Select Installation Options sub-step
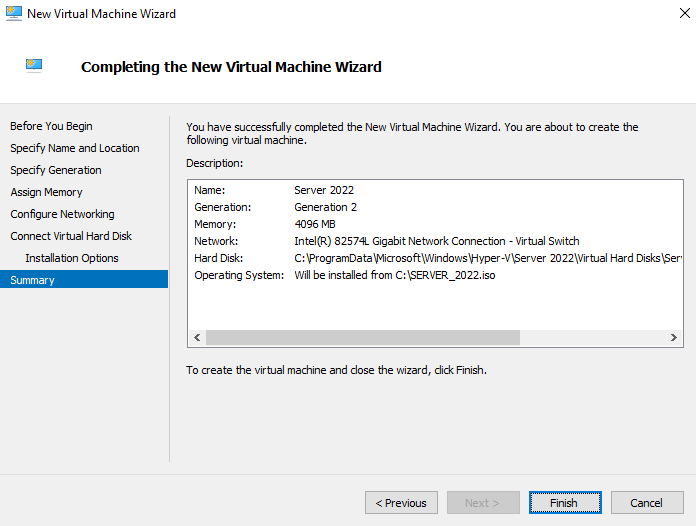The image size is (696, 526). [x=72, y=258]
